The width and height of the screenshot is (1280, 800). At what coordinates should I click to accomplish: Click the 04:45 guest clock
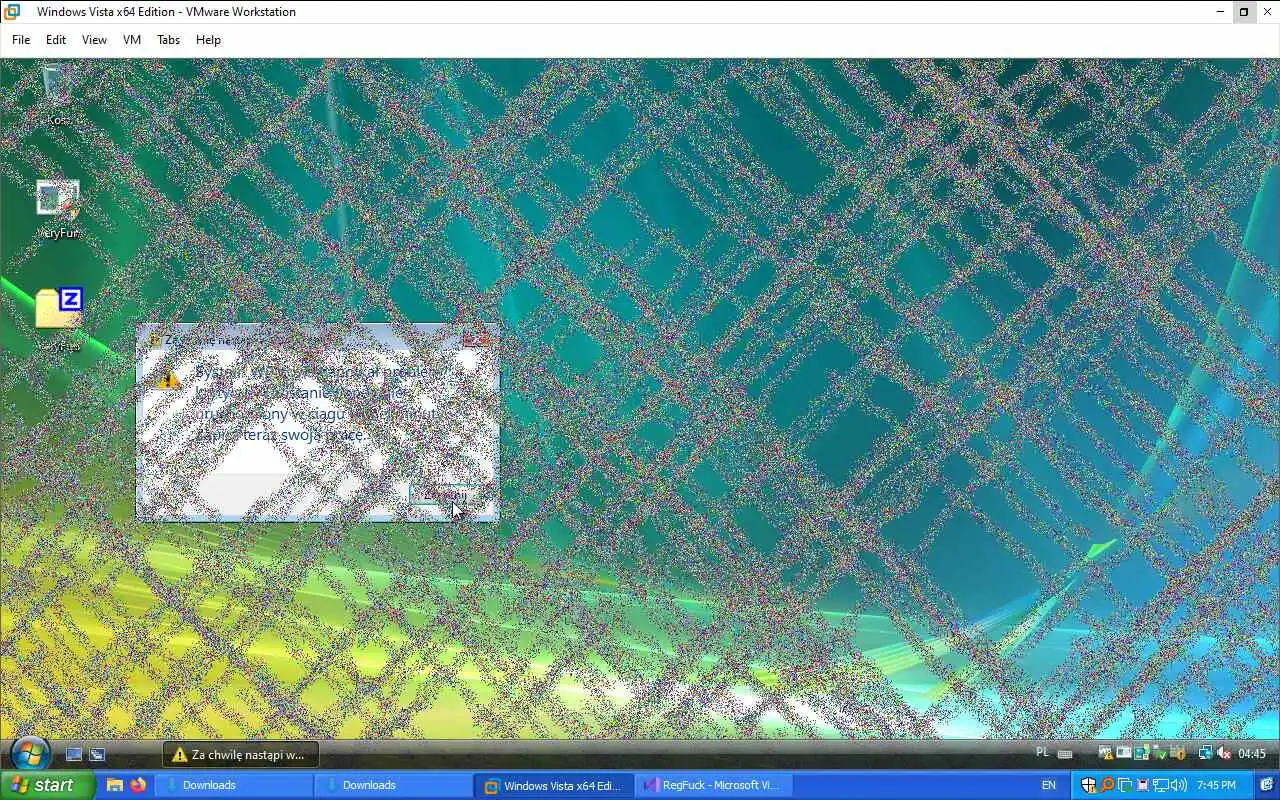pyautogui.click(x=1252, y=754)
